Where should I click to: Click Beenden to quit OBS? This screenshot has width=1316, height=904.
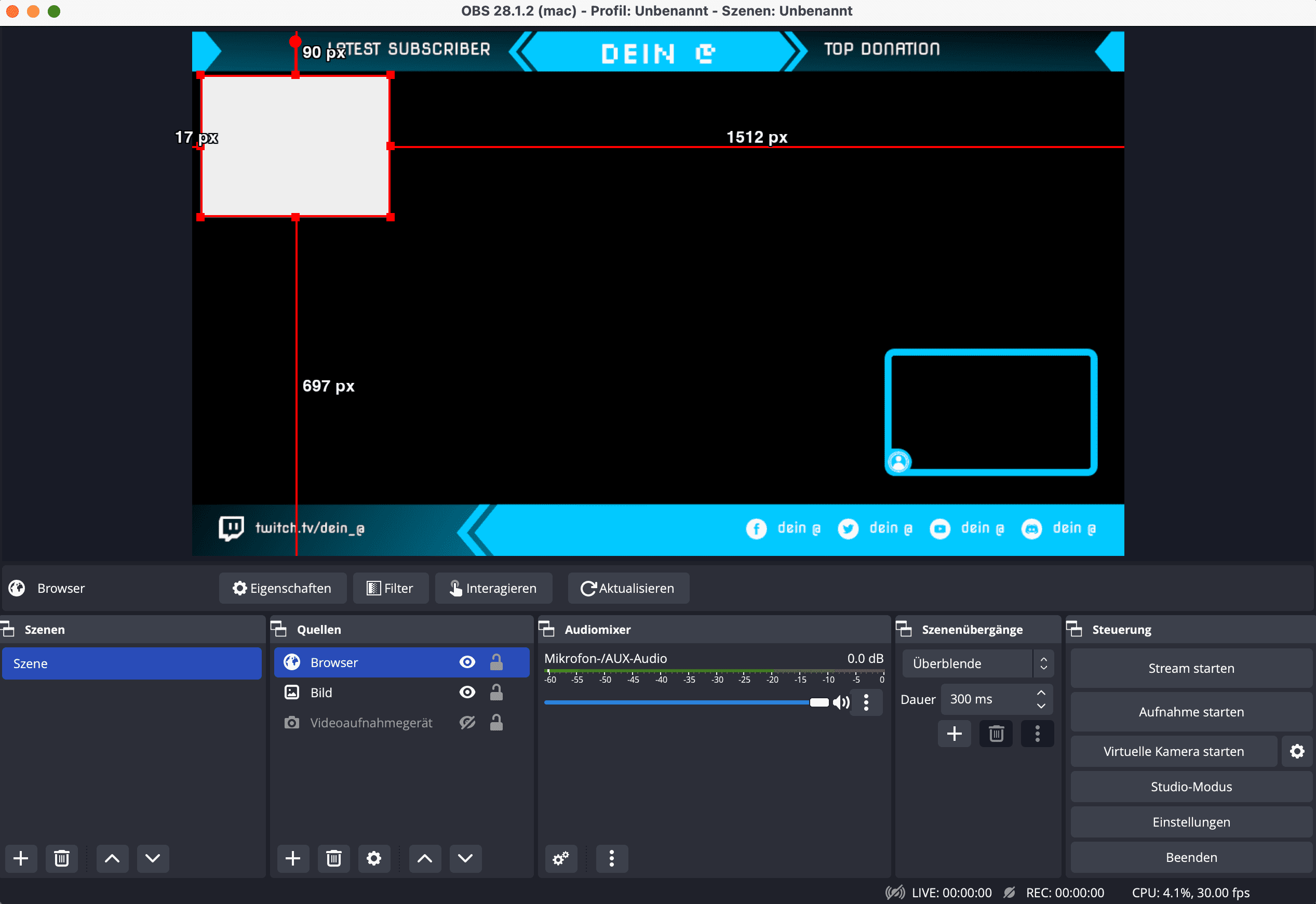[x=1191, y=857]
